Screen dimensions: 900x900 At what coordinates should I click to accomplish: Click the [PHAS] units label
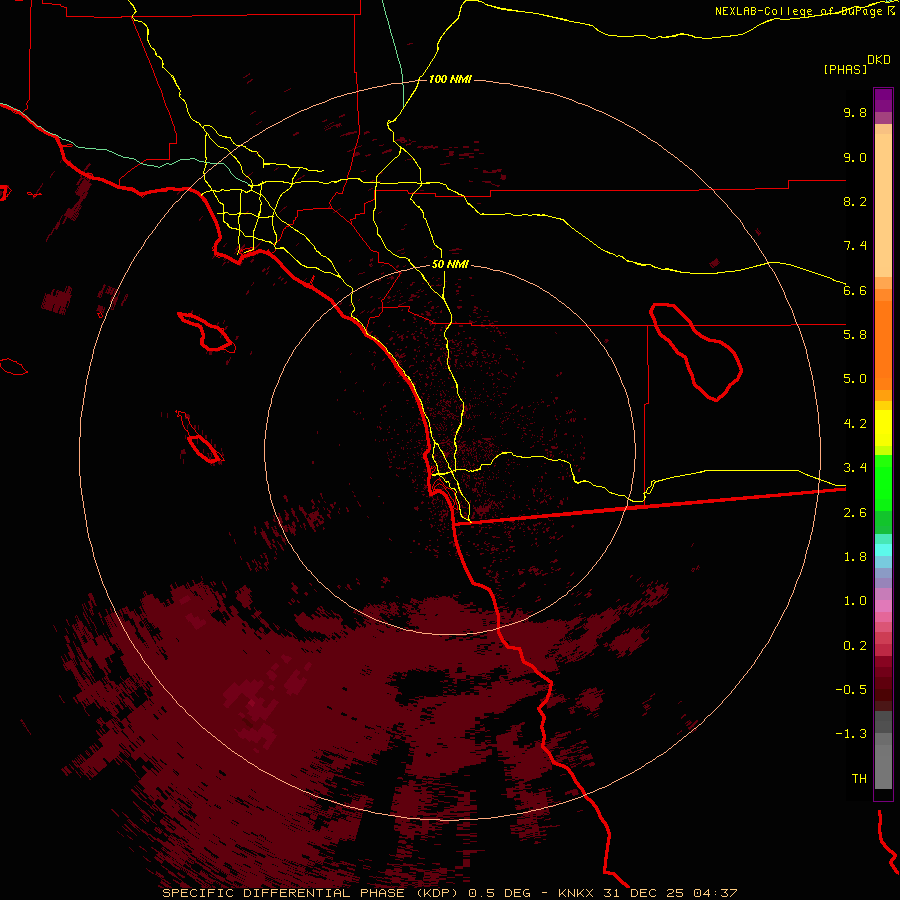click(845, 69)
